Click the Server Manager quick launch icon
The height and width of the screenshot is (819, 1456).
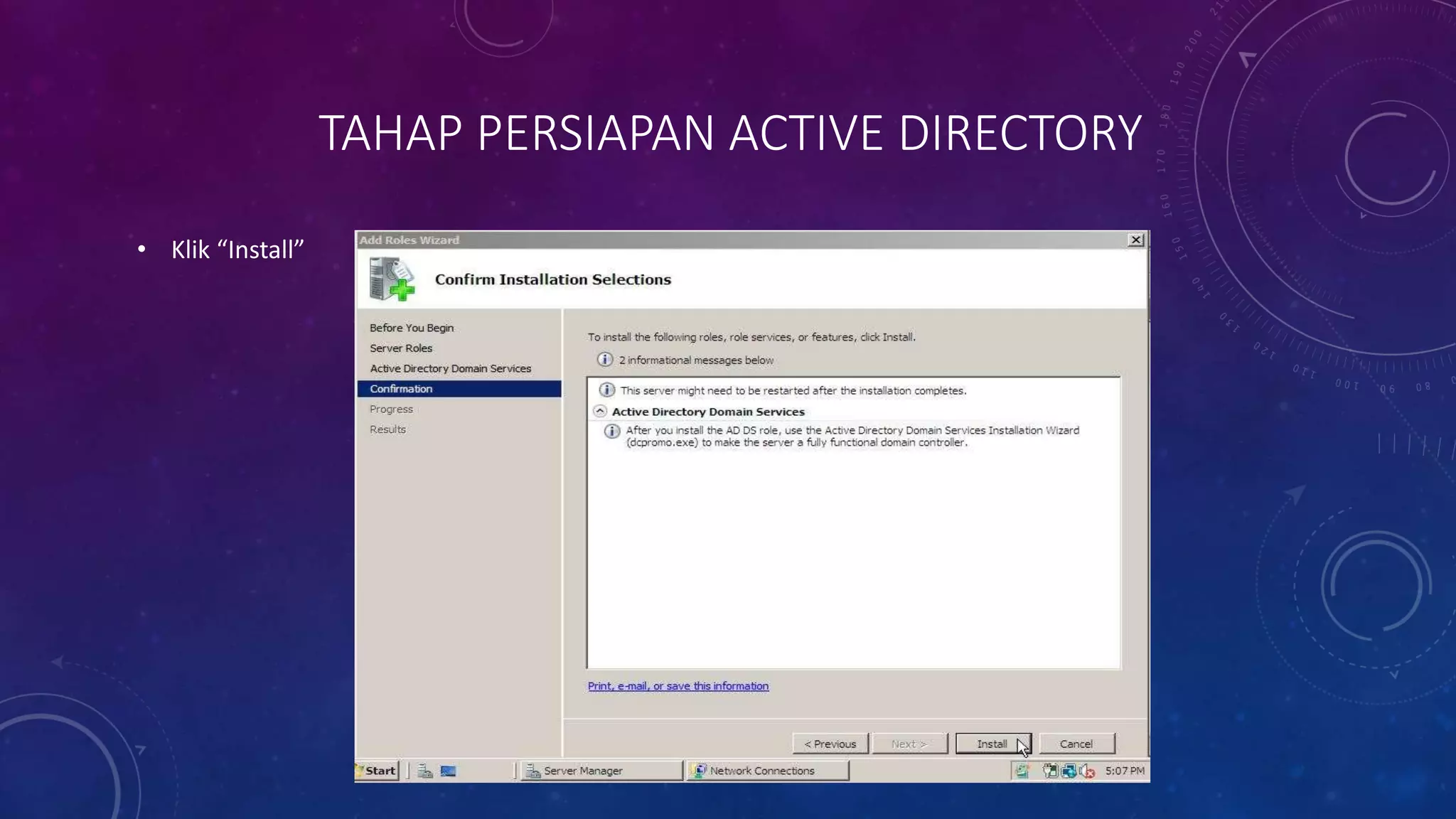pyautogui.click(x=424, y=771)
